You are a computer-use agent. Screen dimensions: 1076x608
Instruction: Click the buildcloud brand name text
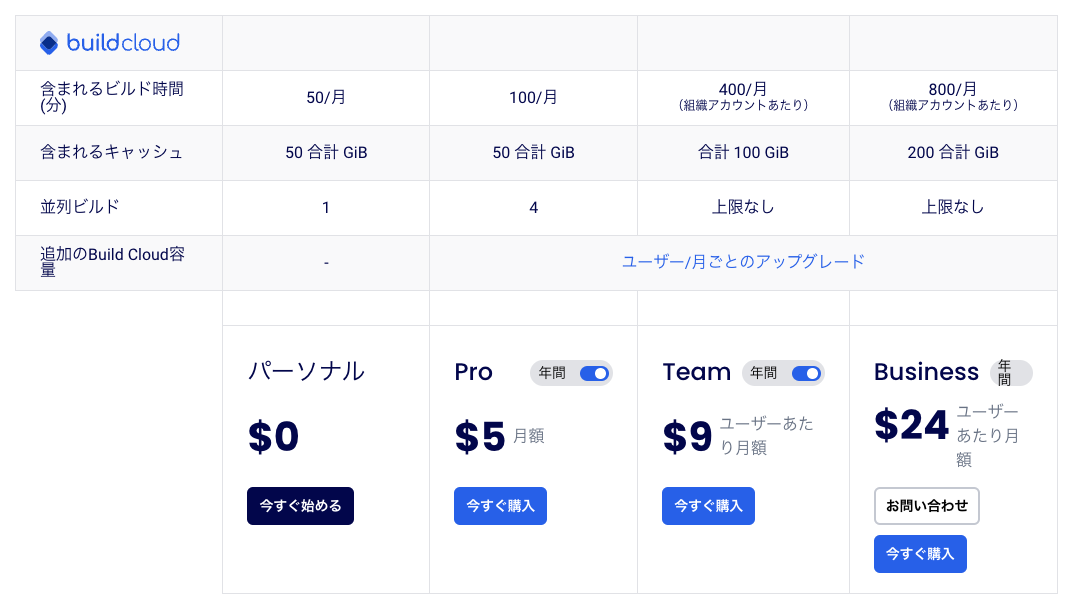[123, 43]
